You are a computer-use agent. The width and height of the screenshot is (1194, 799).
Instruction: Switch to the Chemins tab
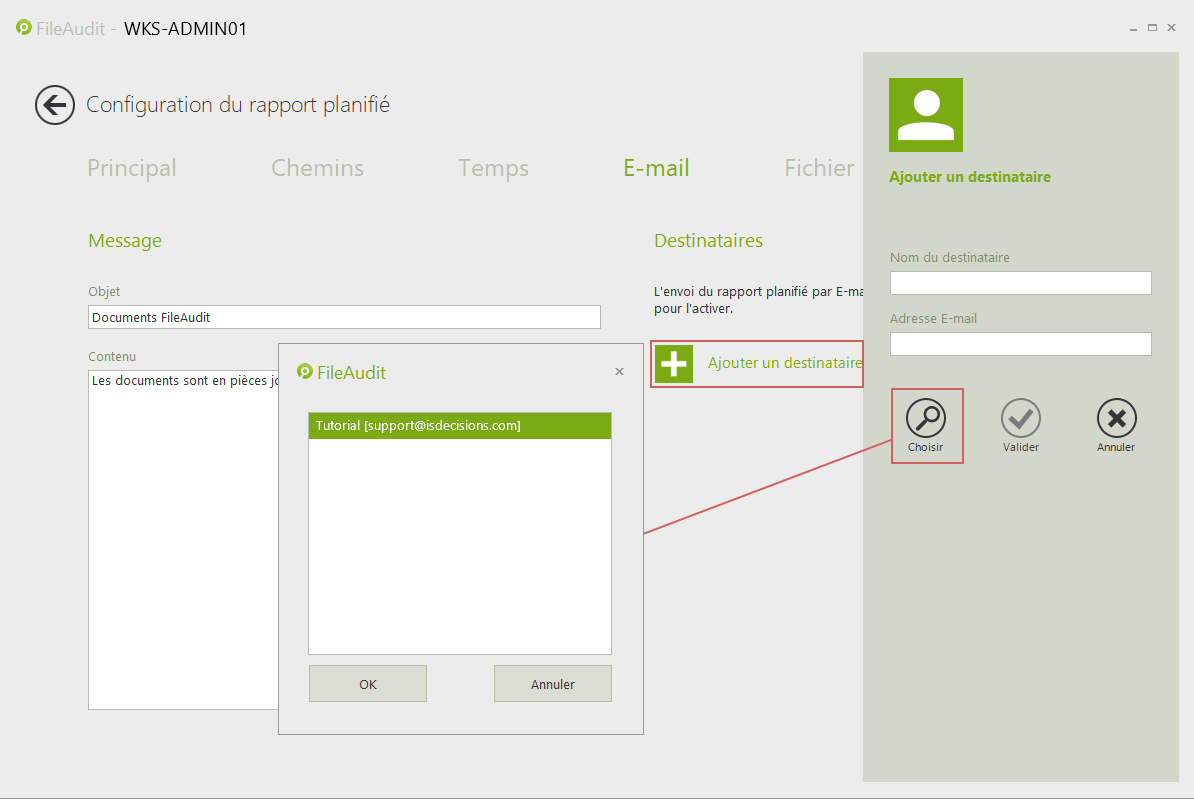pos(317,168)
